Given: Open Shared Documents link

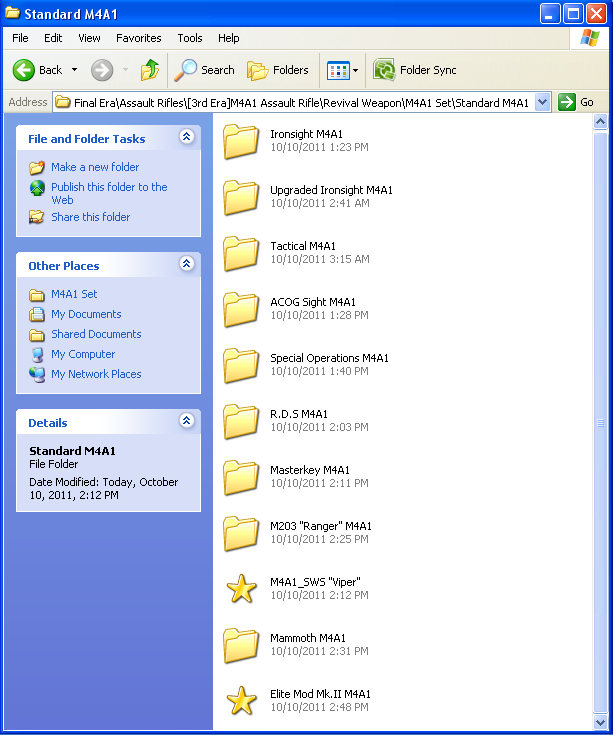Looking at the screenshot, I should [x=96, y=334].
